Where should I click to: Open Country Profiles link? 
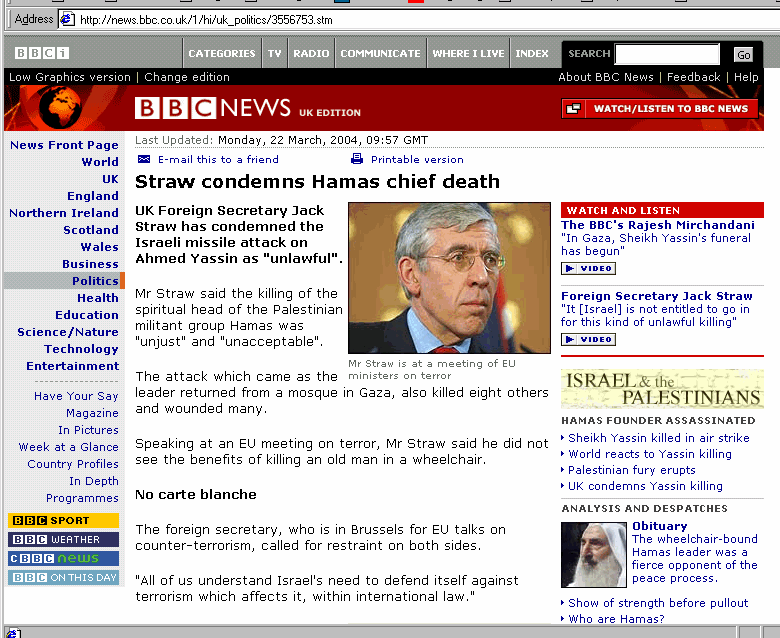coord(73,464)
